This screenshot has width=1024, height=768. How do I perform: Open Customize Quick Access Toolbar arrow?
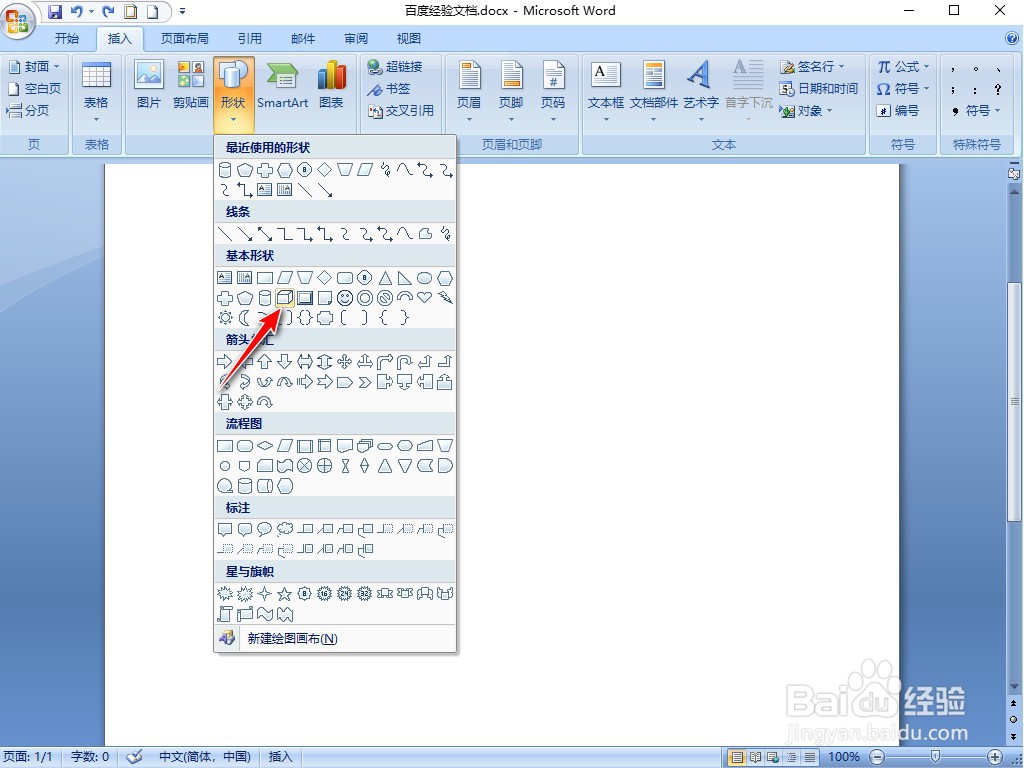(x=182, y=11)
